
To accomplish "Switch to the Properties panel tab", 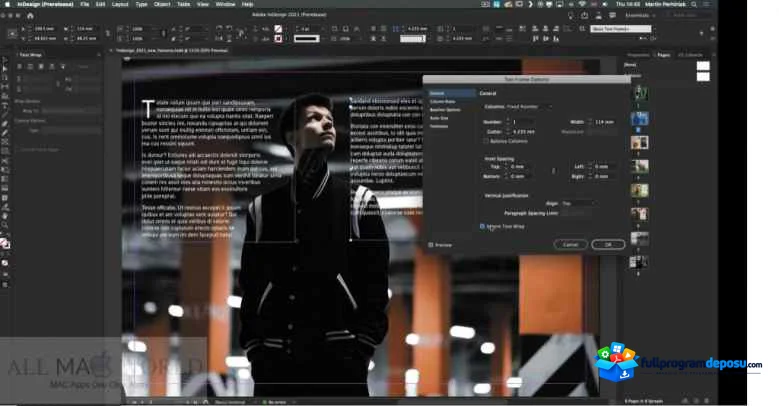I will click(638, 55).
